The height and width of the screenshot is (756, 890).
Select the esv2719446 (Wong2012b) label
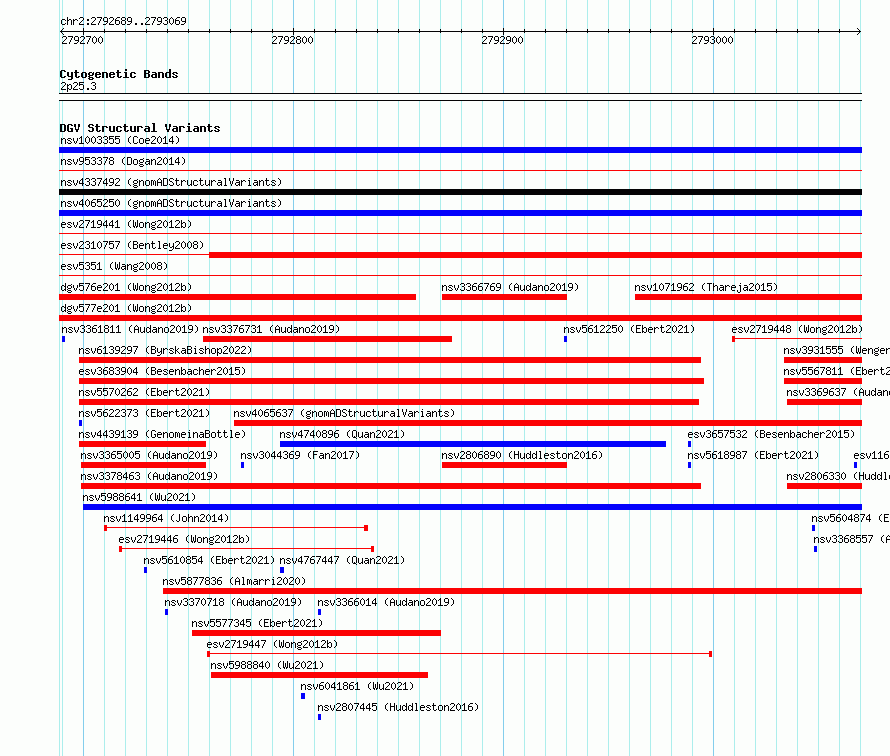[184, 539]
